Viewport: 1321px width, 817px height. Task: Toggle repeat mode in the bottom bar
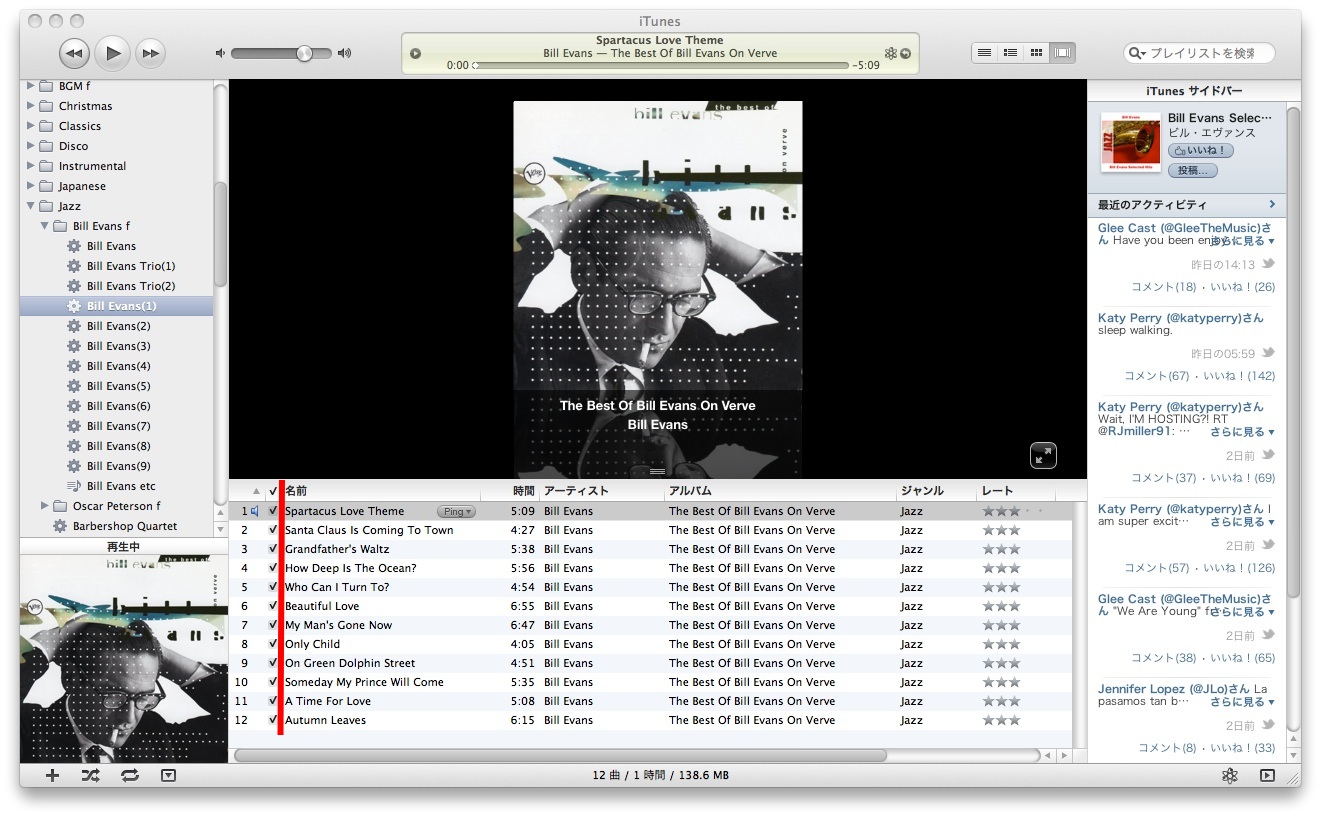pos(130,776)
